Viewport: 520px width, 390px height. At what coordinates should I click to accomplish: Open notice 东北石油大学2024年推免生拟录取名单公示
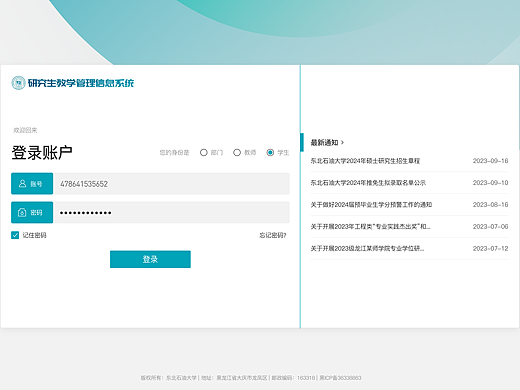coord(368,183)
